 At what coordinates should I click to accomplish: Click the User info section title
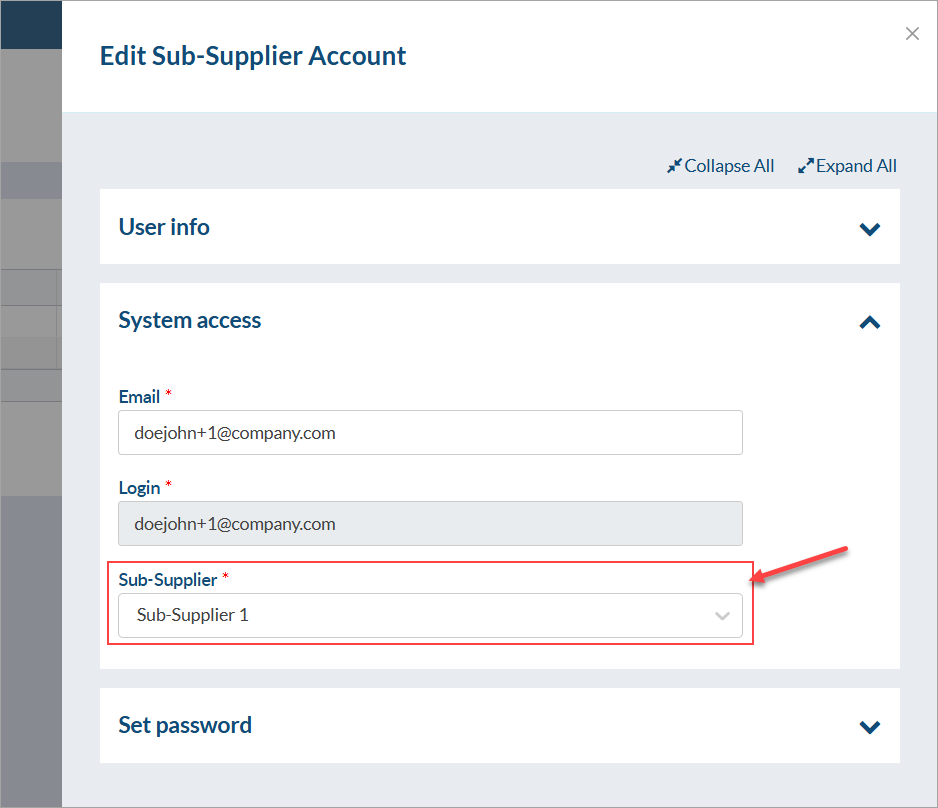pyautogui.click(x=164, y=227)
